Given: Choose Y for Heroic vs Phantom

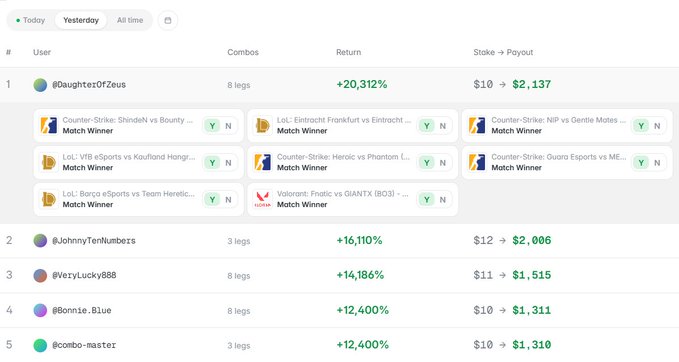Looking at the screenshot, I should [427, 163].
